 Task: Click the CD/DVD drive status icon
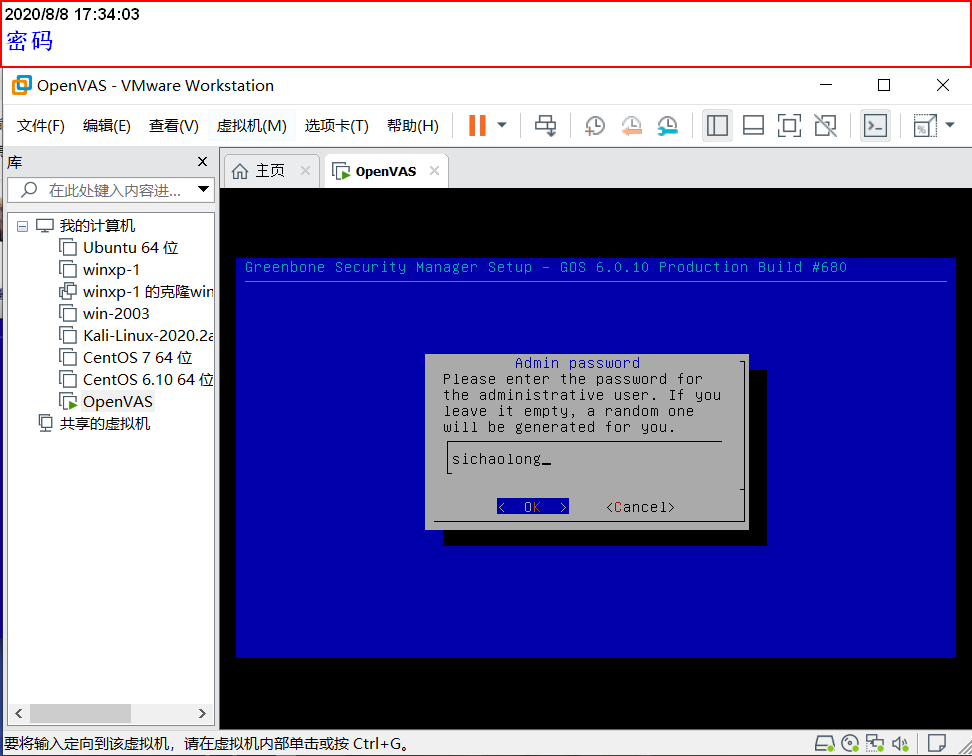(x=850, y=742)
